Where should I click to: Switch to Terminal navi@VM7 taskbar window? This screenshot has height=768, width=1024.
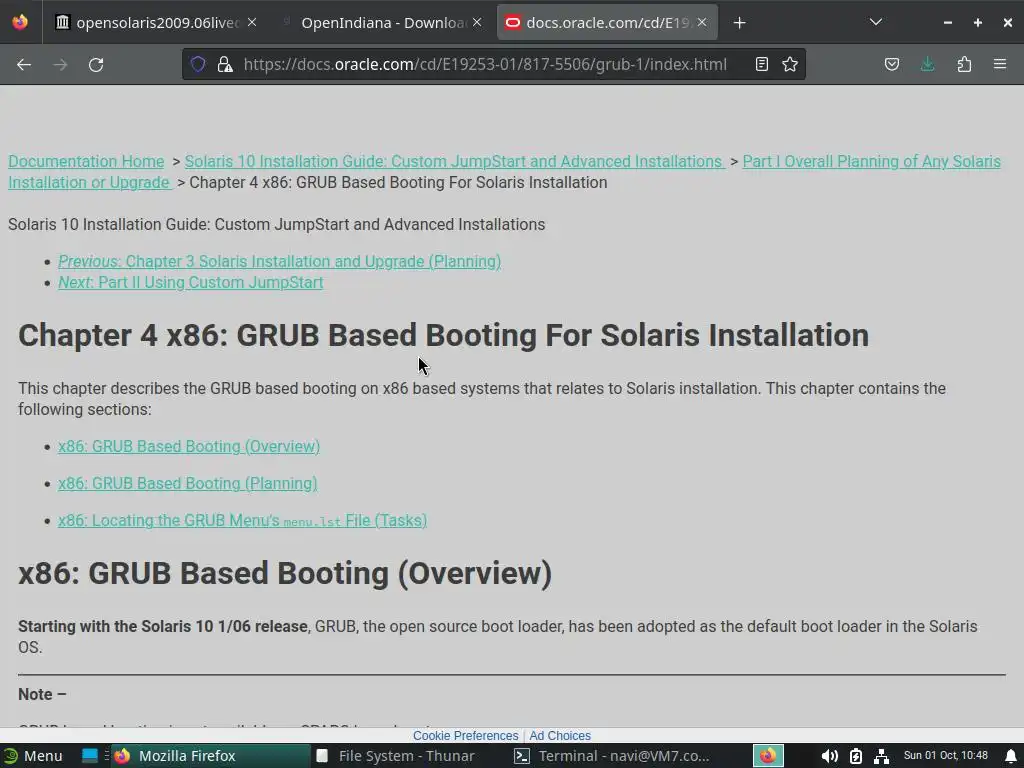tap(613, 756)
